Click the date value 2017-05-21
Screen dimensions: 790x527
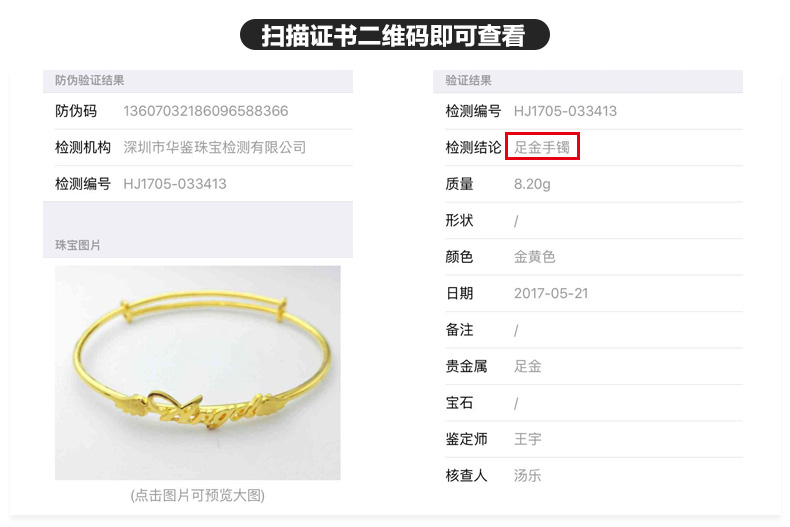point(551,293)
